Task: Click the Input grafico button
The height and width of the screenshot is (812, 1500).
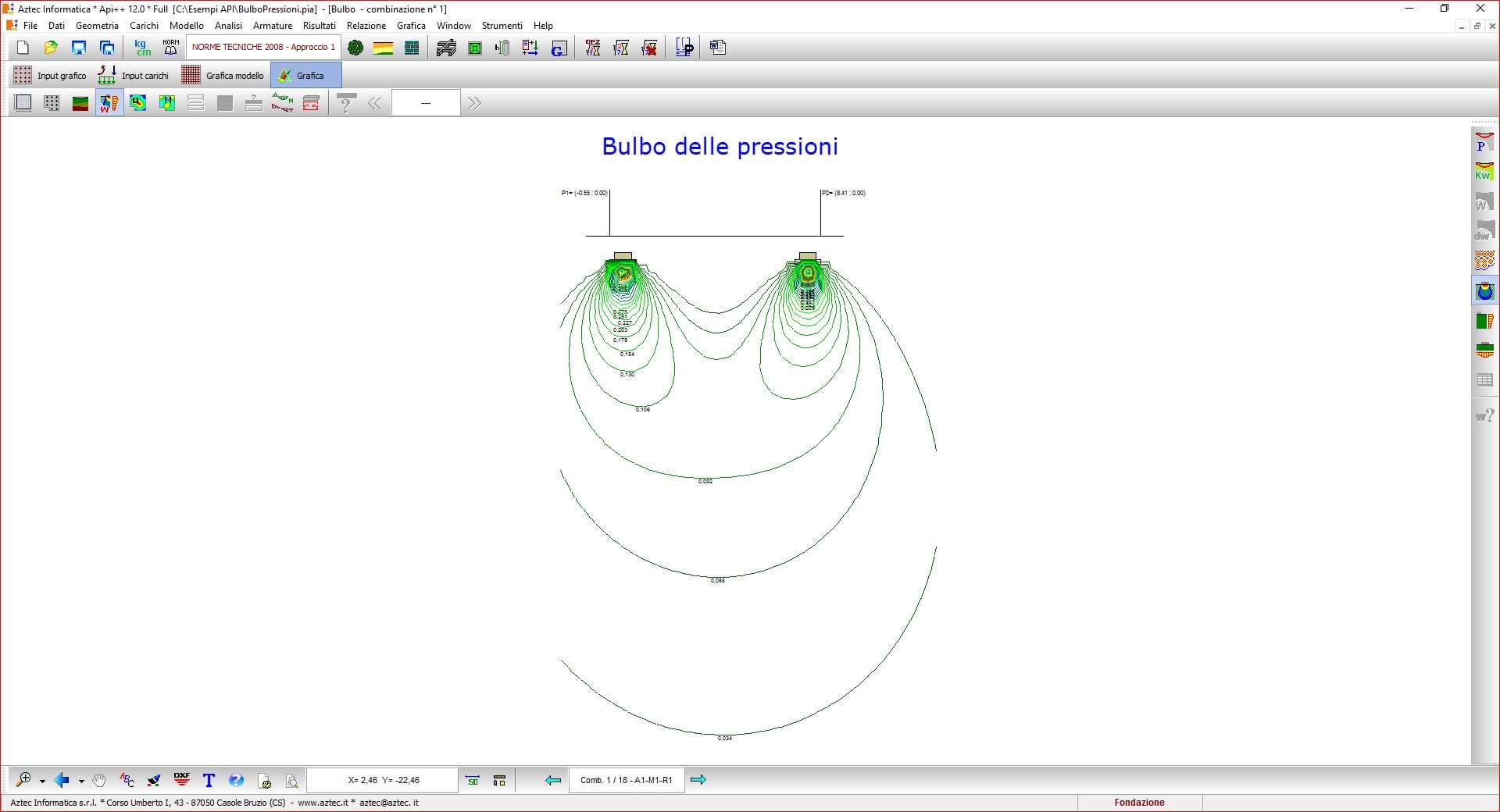Action: [51, 76]
